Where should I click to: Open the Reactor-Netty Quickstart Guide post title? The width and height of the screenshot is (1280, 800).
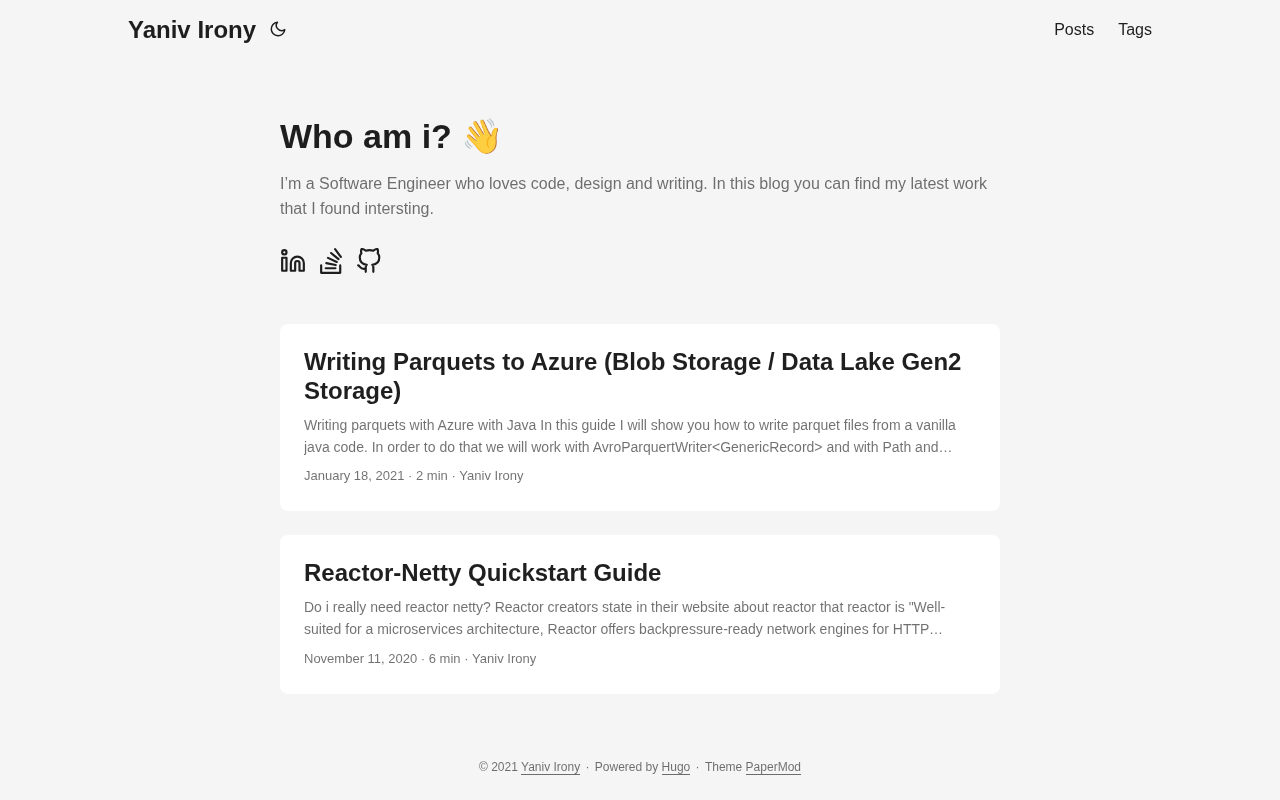[482, 573]
